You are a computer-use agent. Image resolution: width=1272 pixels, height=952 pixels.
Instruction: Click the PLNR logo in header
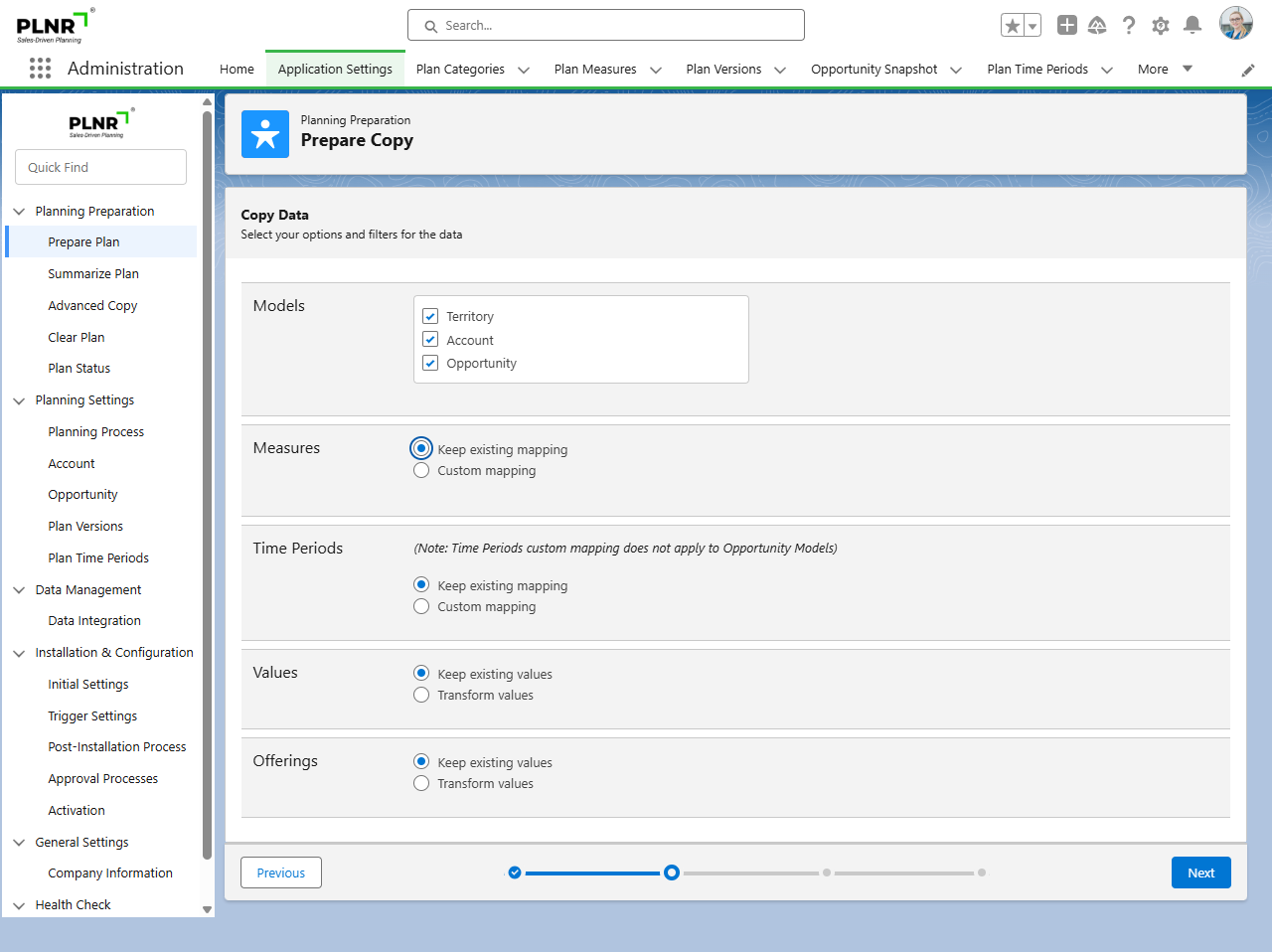[x=56, y=26]
